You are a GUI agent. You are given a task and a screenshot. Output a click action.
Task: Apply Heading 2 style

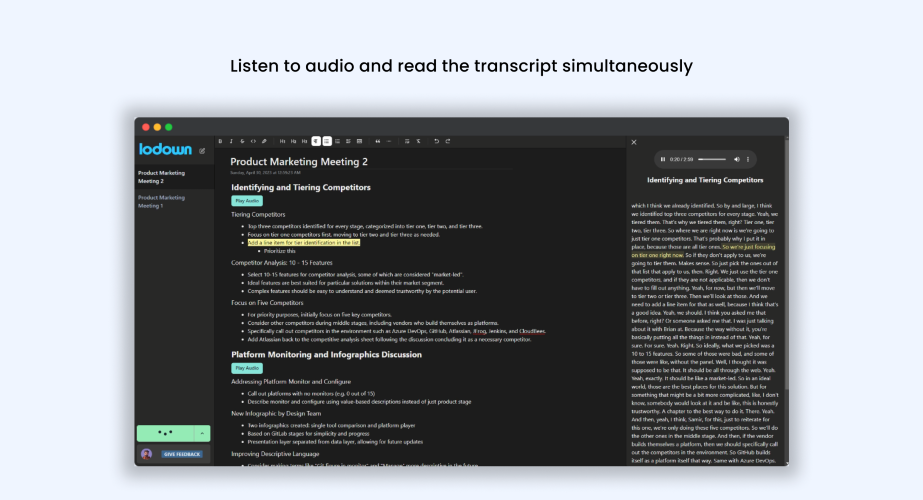(294, 141)
